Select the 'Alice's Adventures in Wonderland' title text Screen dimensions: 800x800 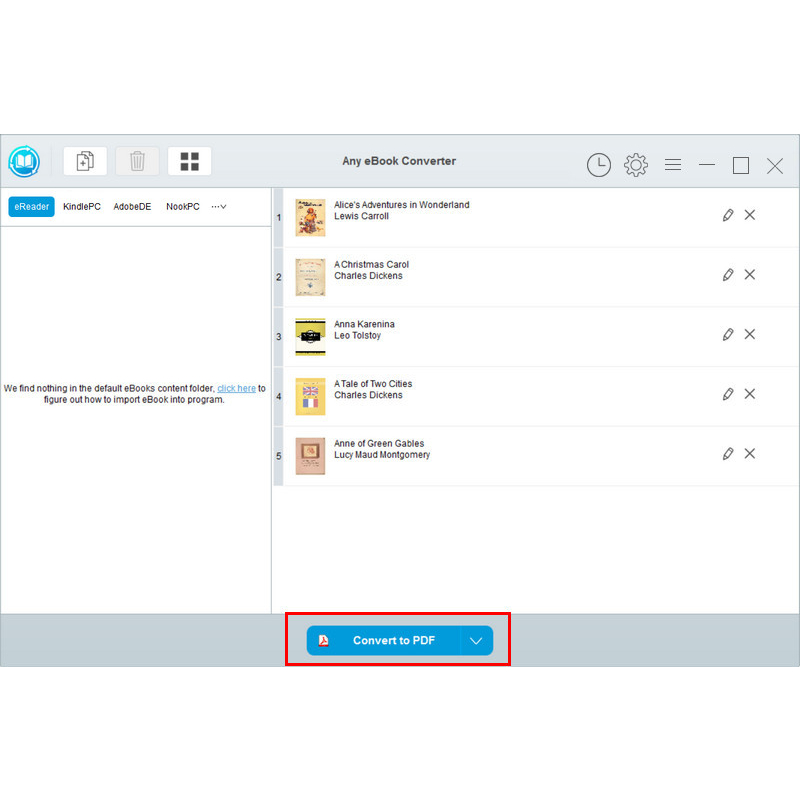(x=402, y=205)
